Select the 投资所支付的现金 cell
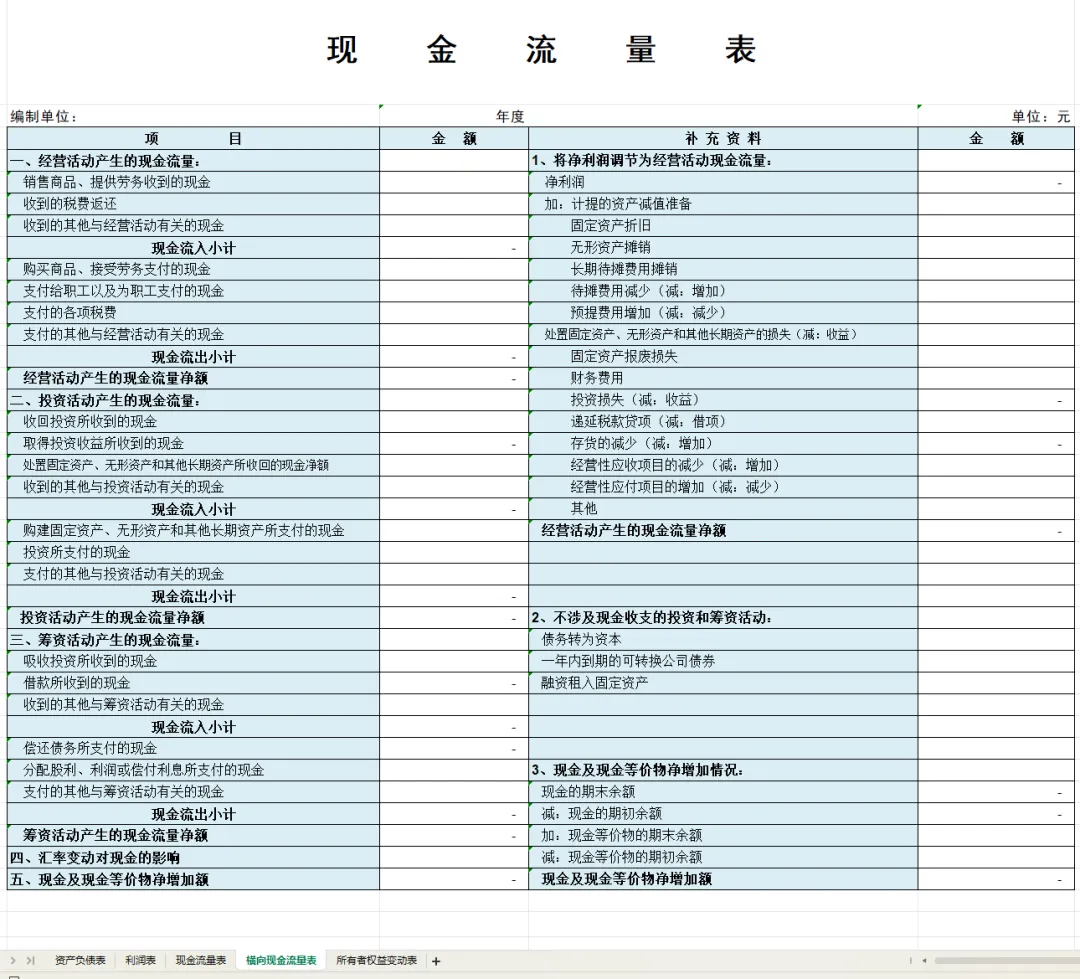The height and width of the screenshot is (979, 1080). click(193, 553)
